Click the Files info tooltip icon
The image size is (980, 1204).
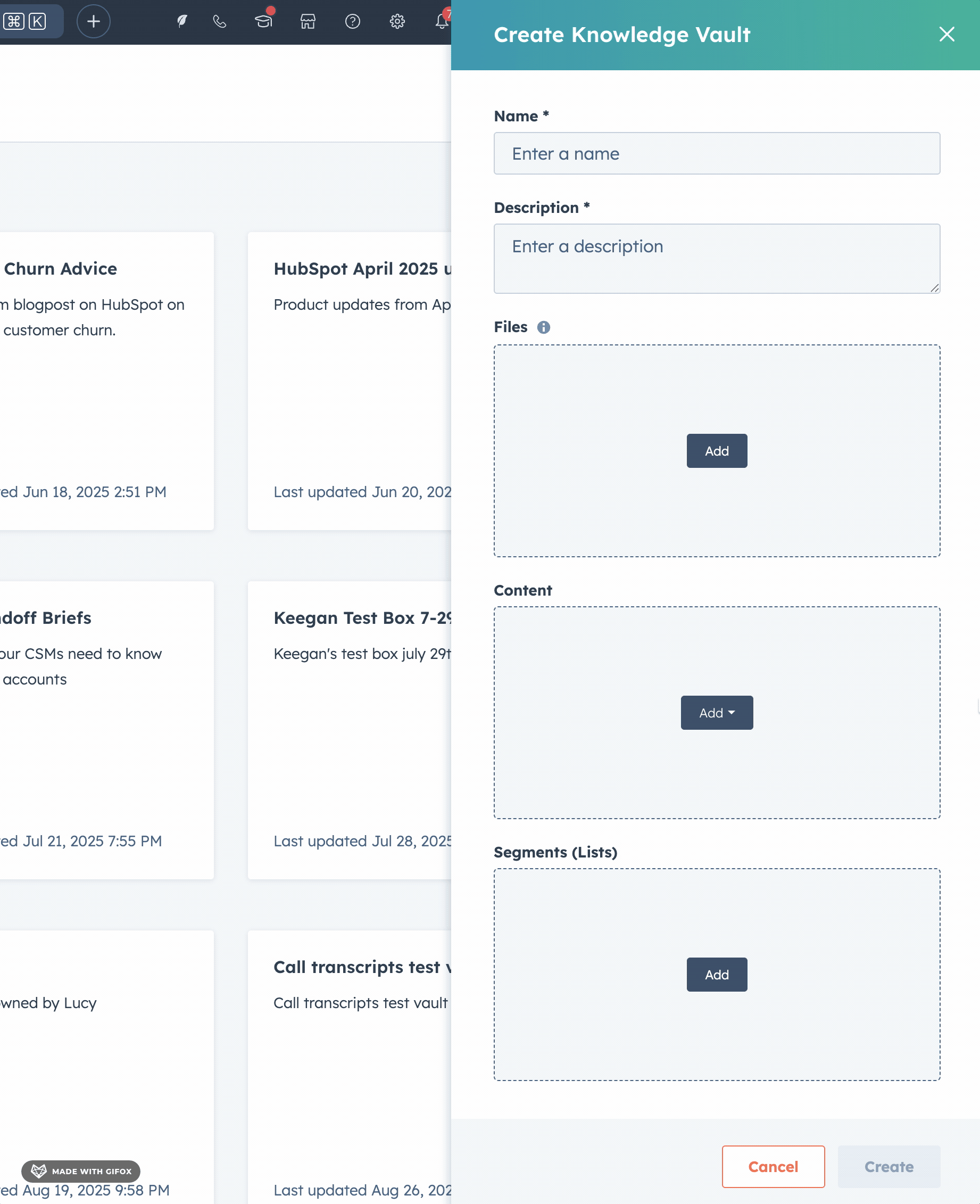[543, 327]
